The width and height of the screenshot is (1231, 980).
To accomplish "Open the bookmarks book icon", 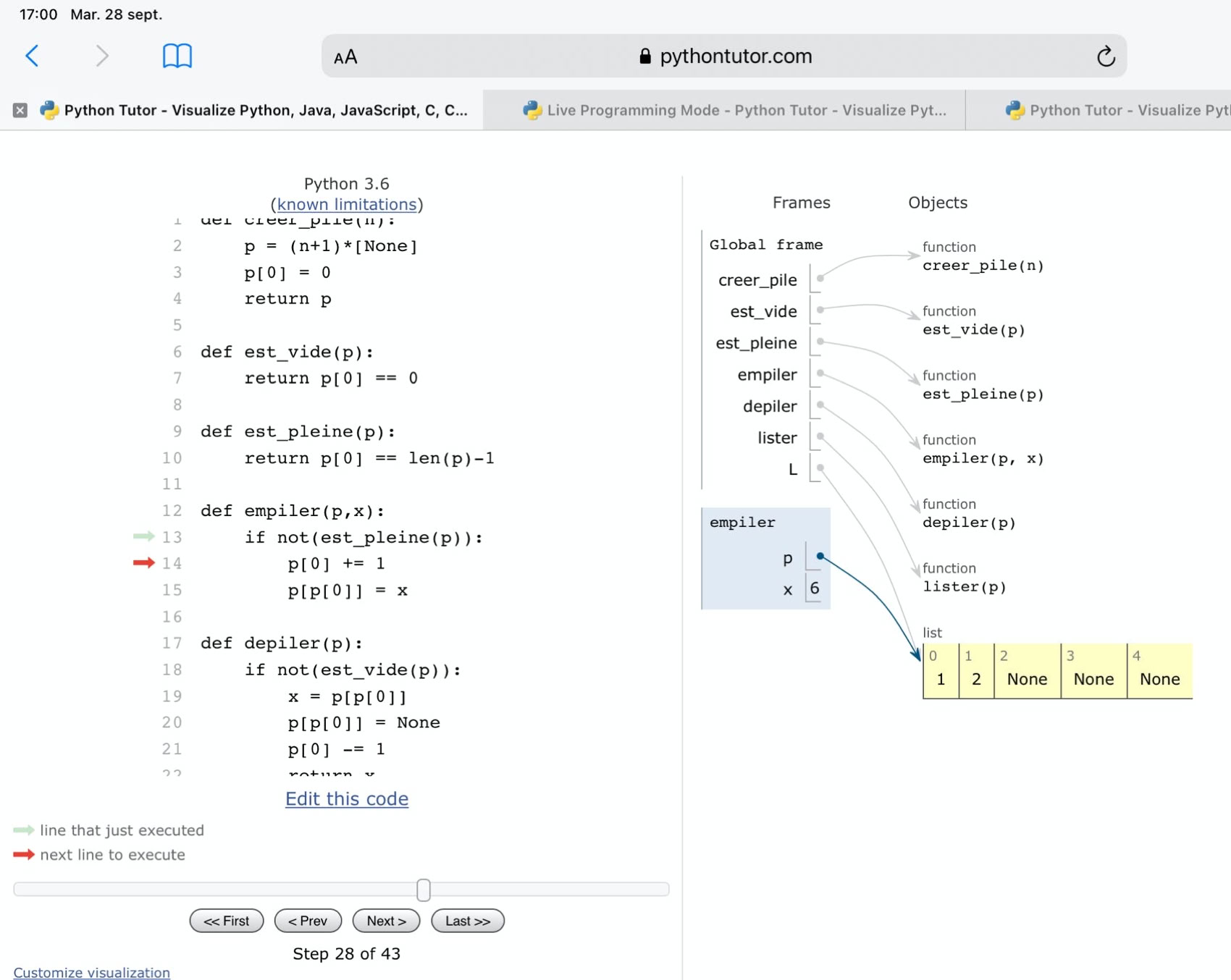I will click(x=177, y=56).
